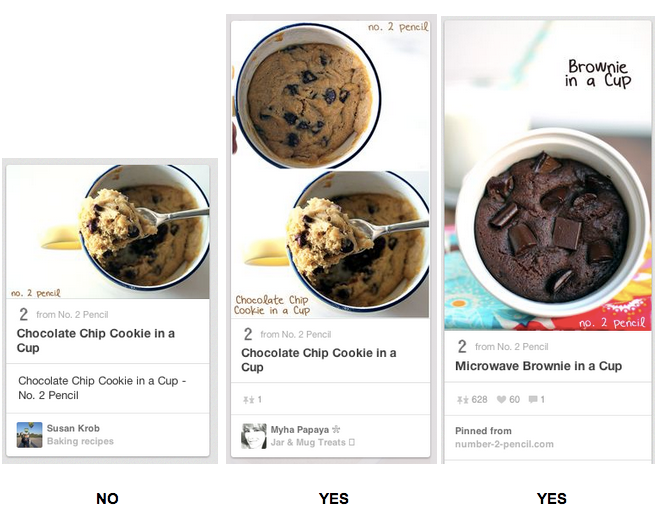Open the spoonful cookie image in left pin

pos(108,232)
